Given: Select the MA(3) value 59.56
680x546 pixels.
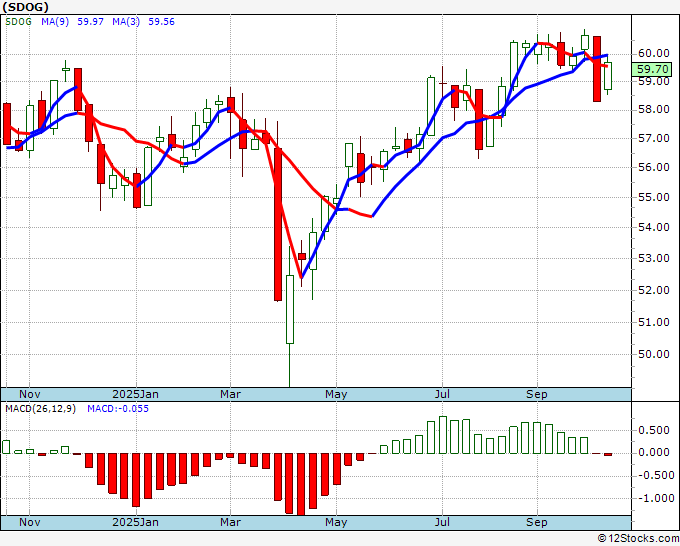Looking at the screenshot, I should coord(161,22).
